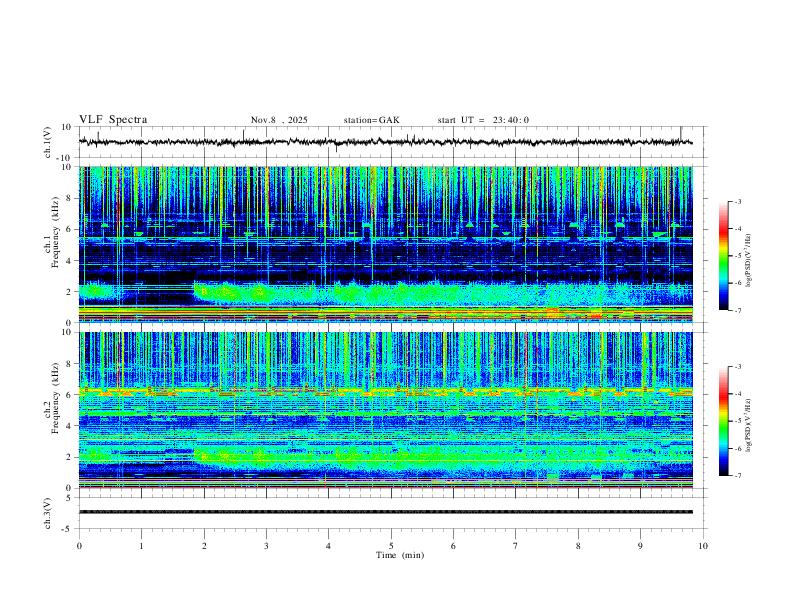Click the "station=GAK" label

371,120
